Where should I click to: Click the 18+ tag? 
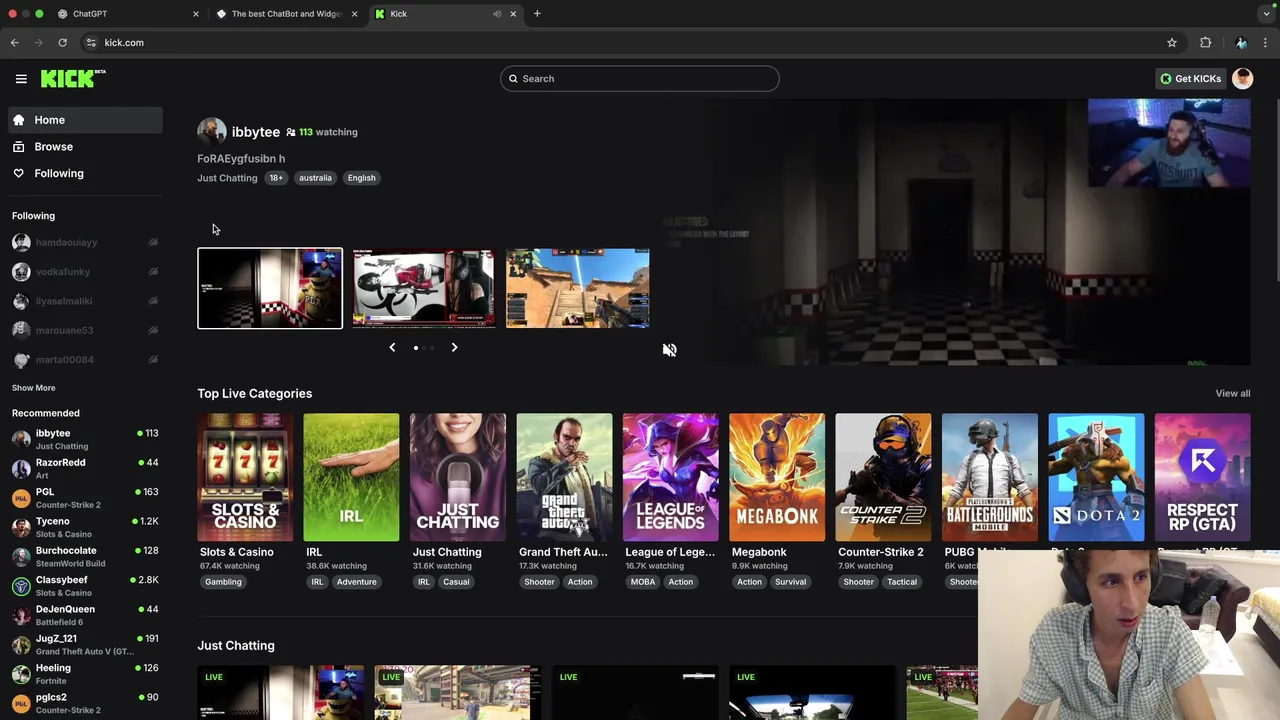click(276, 178)
